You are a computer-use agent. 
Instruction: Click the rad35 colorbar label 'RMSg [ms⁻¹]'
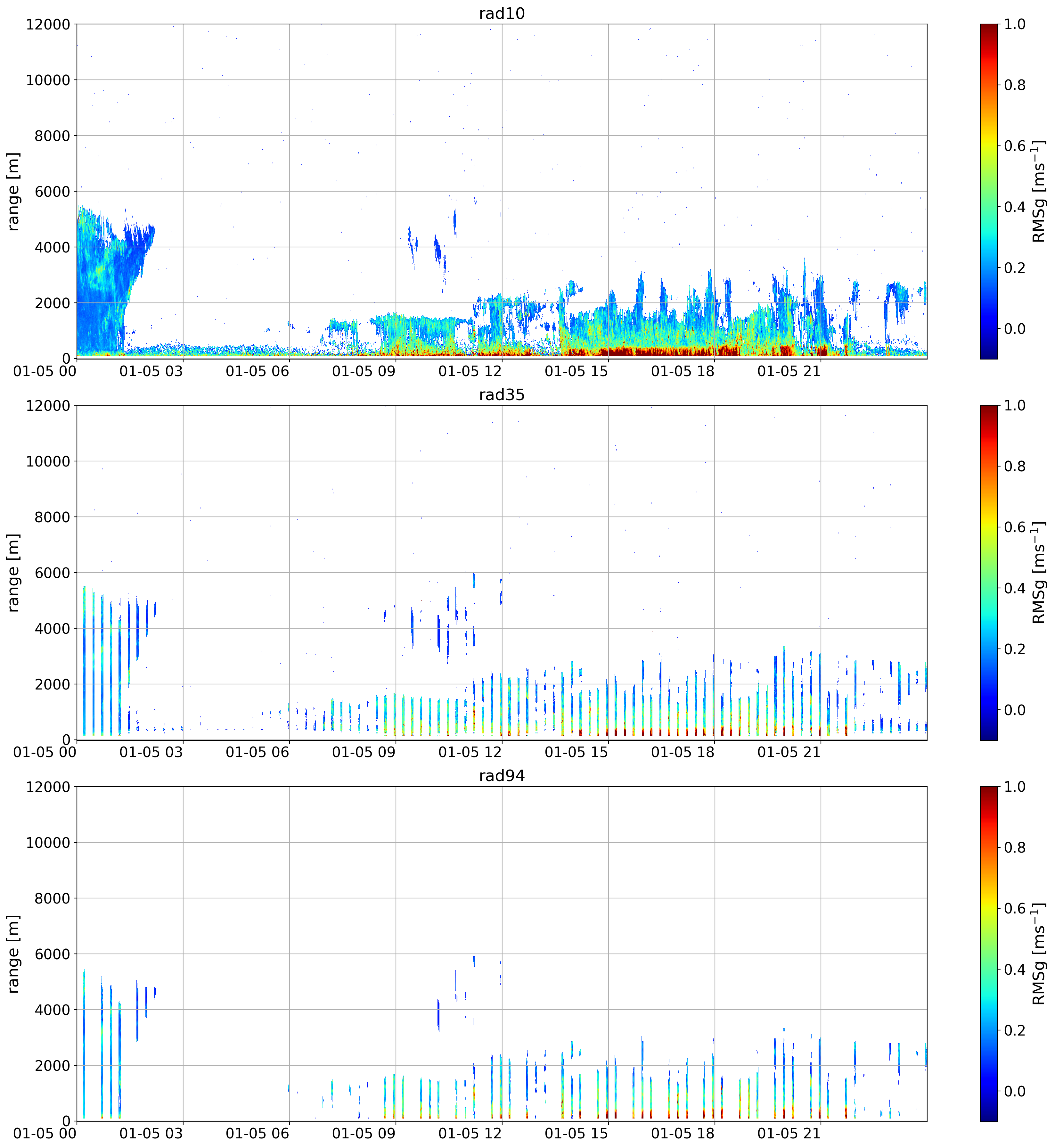click(1039, 572)
